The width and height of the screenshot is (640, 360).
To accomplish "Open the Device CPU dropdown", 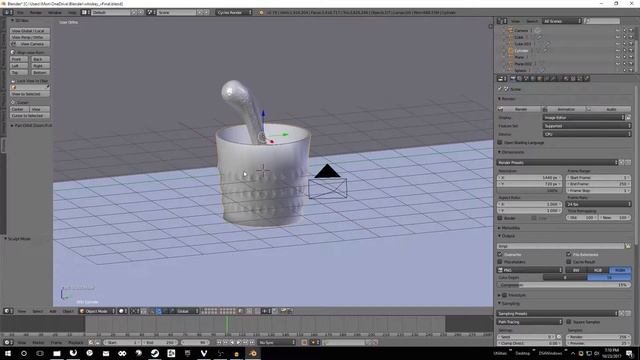I will pyautogui.click(x=587, y=134).
